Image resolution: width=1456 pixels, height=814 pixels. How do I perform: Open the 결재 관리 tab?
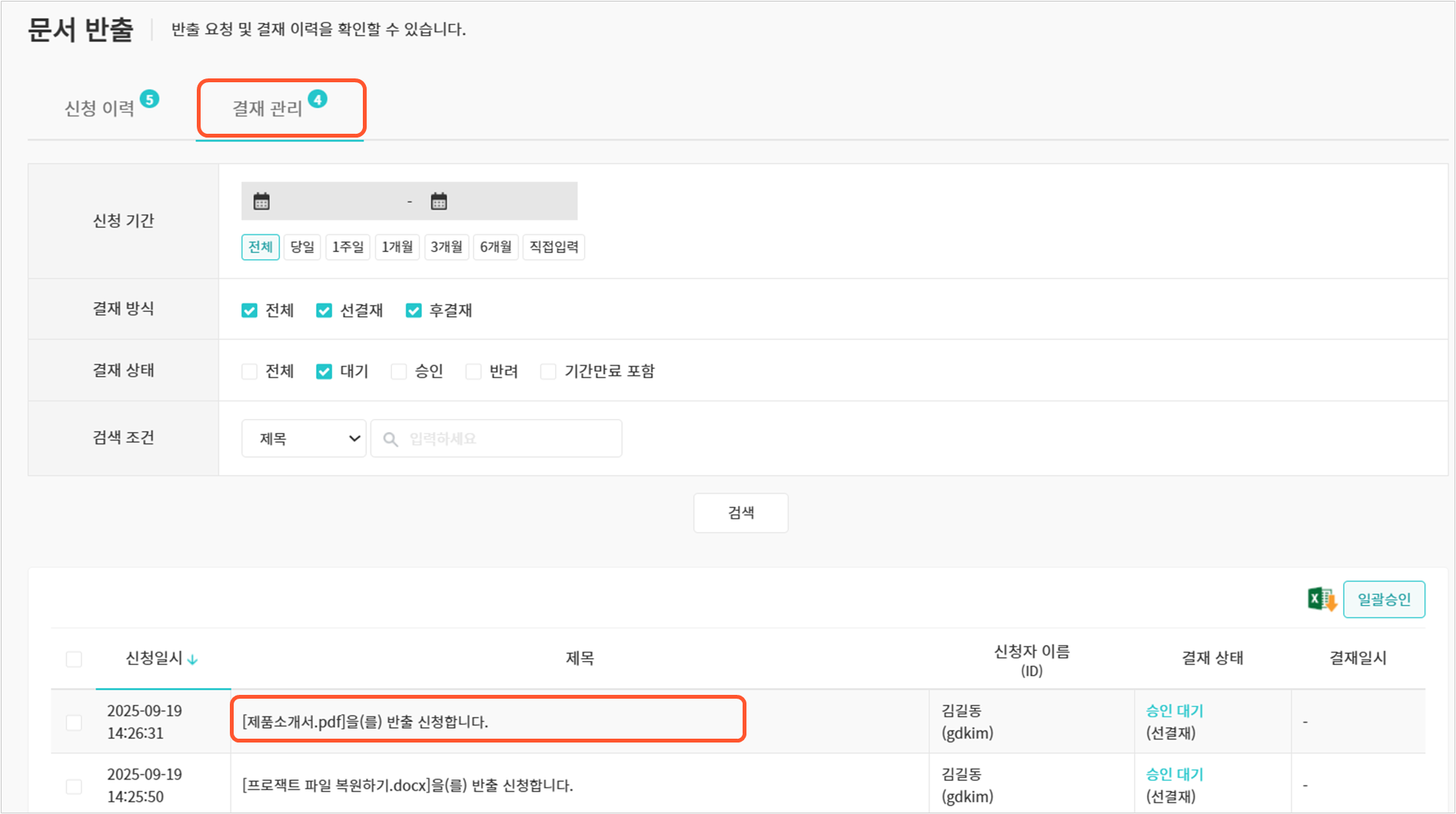tap(268, 108)
